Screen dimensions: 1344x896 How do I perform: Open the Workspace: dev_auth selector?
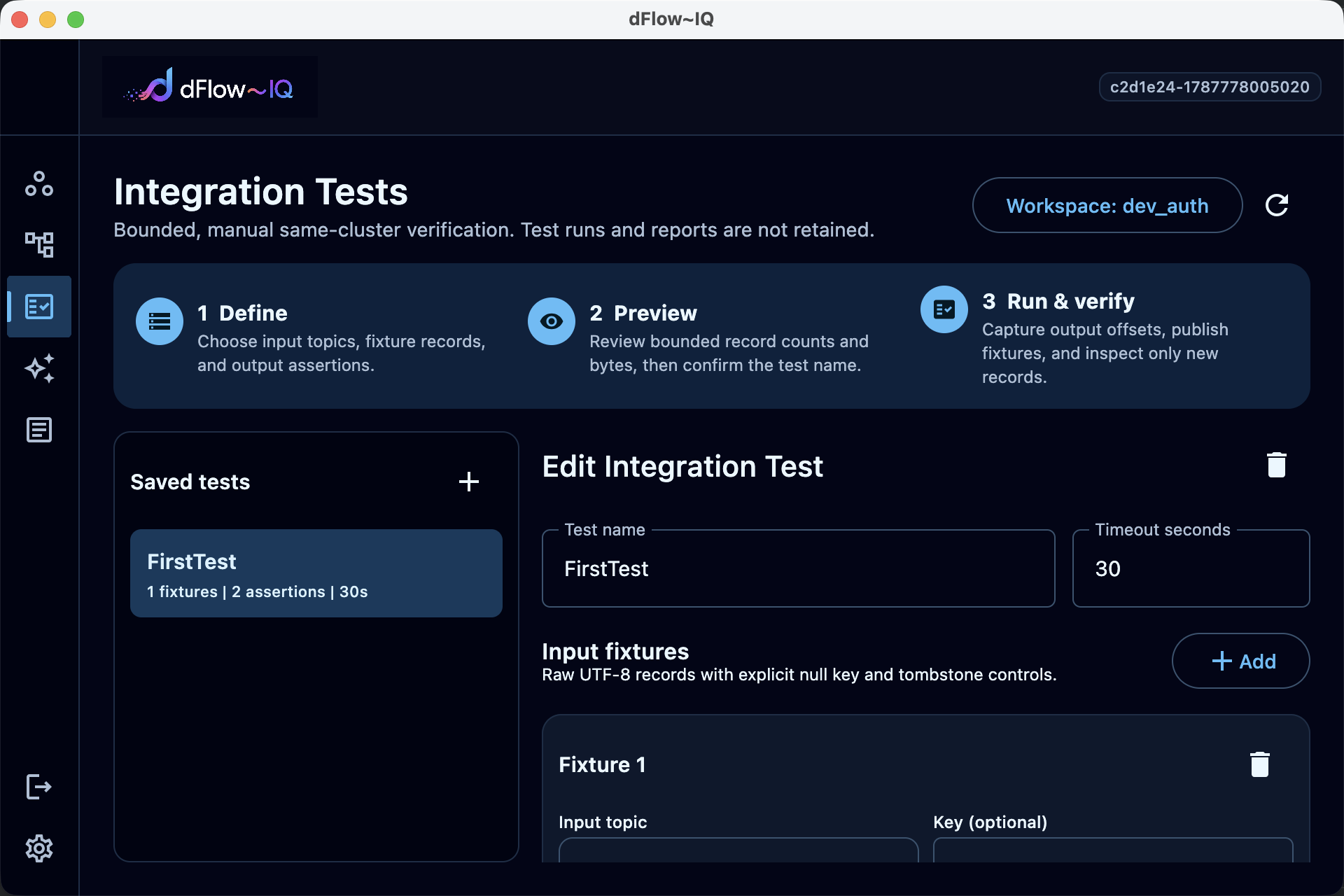pos(1107,205)
